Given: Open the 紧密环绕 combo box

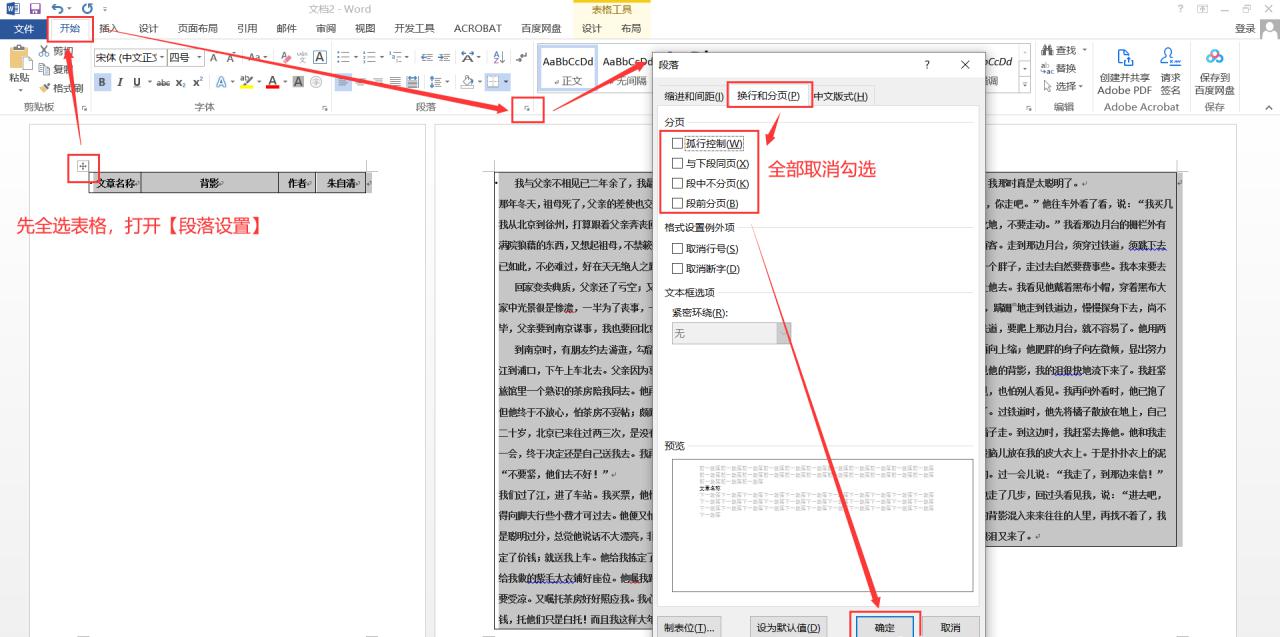Looking at the screenshot, I should point(731,333).
